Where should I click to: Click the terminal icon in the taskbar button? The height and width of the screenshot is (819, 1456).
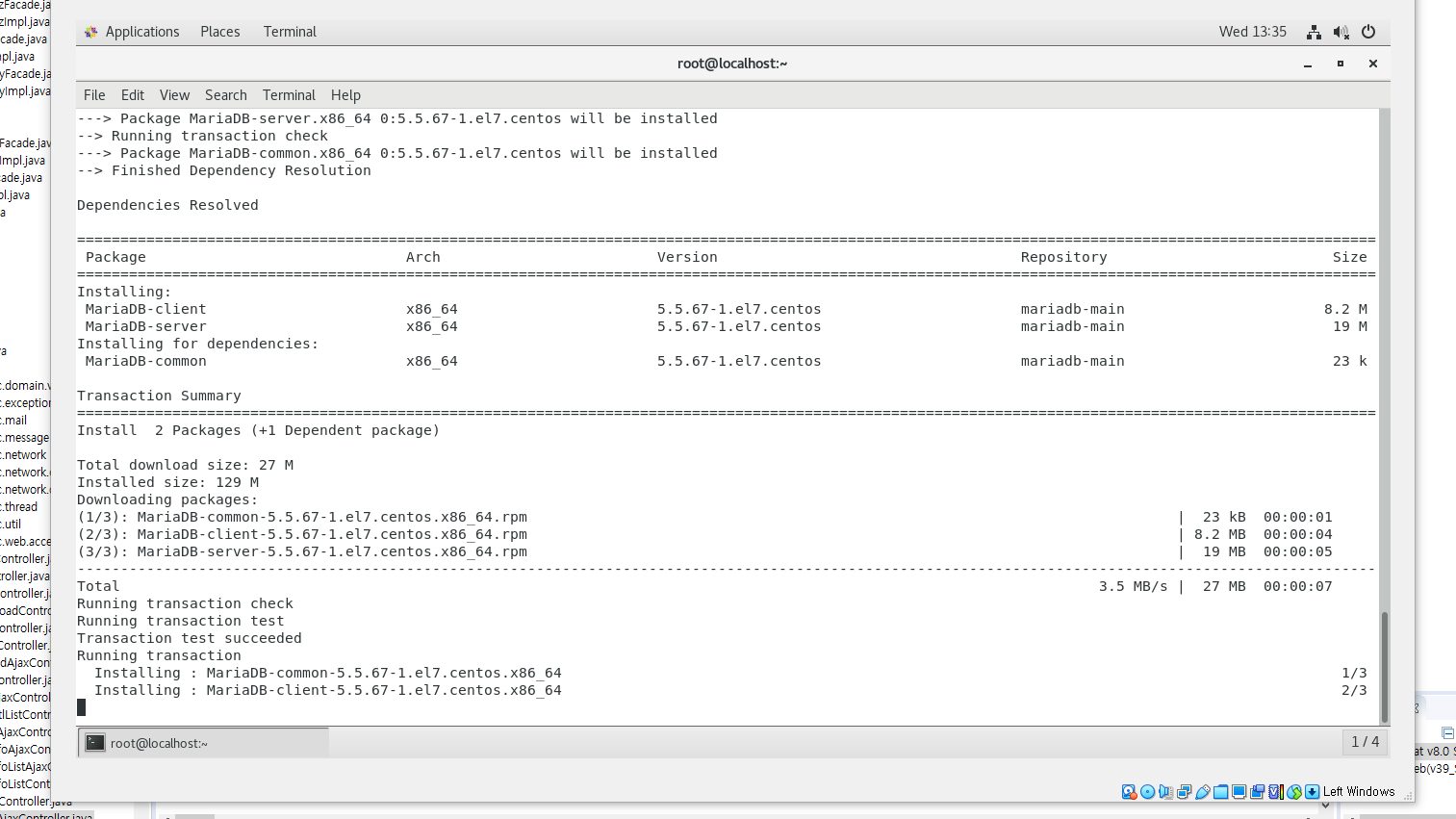(95, 743)
